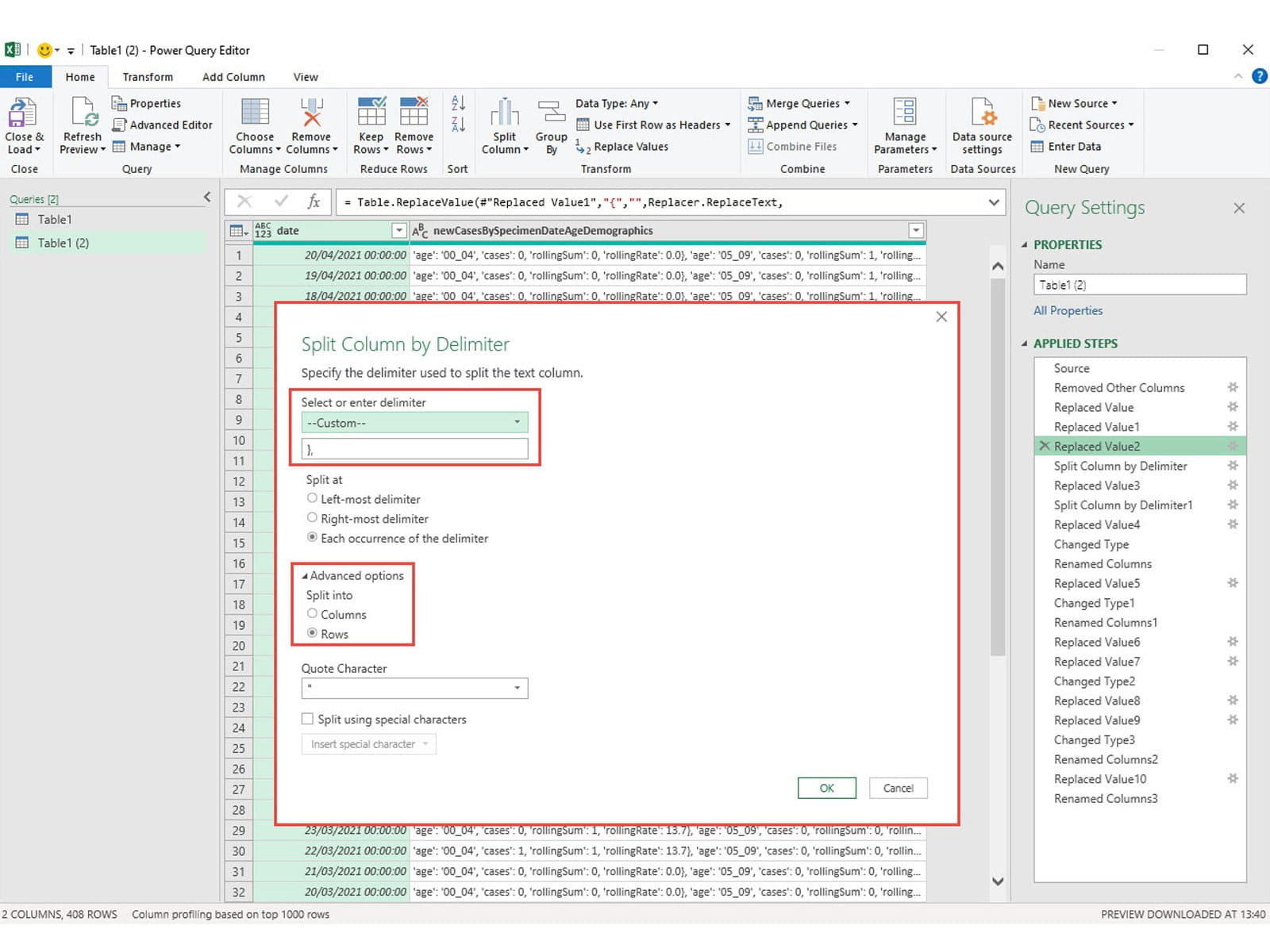Viewport: 1270px width, 952px height.
Task: Click the Group By icon
Action: [551, 113]
